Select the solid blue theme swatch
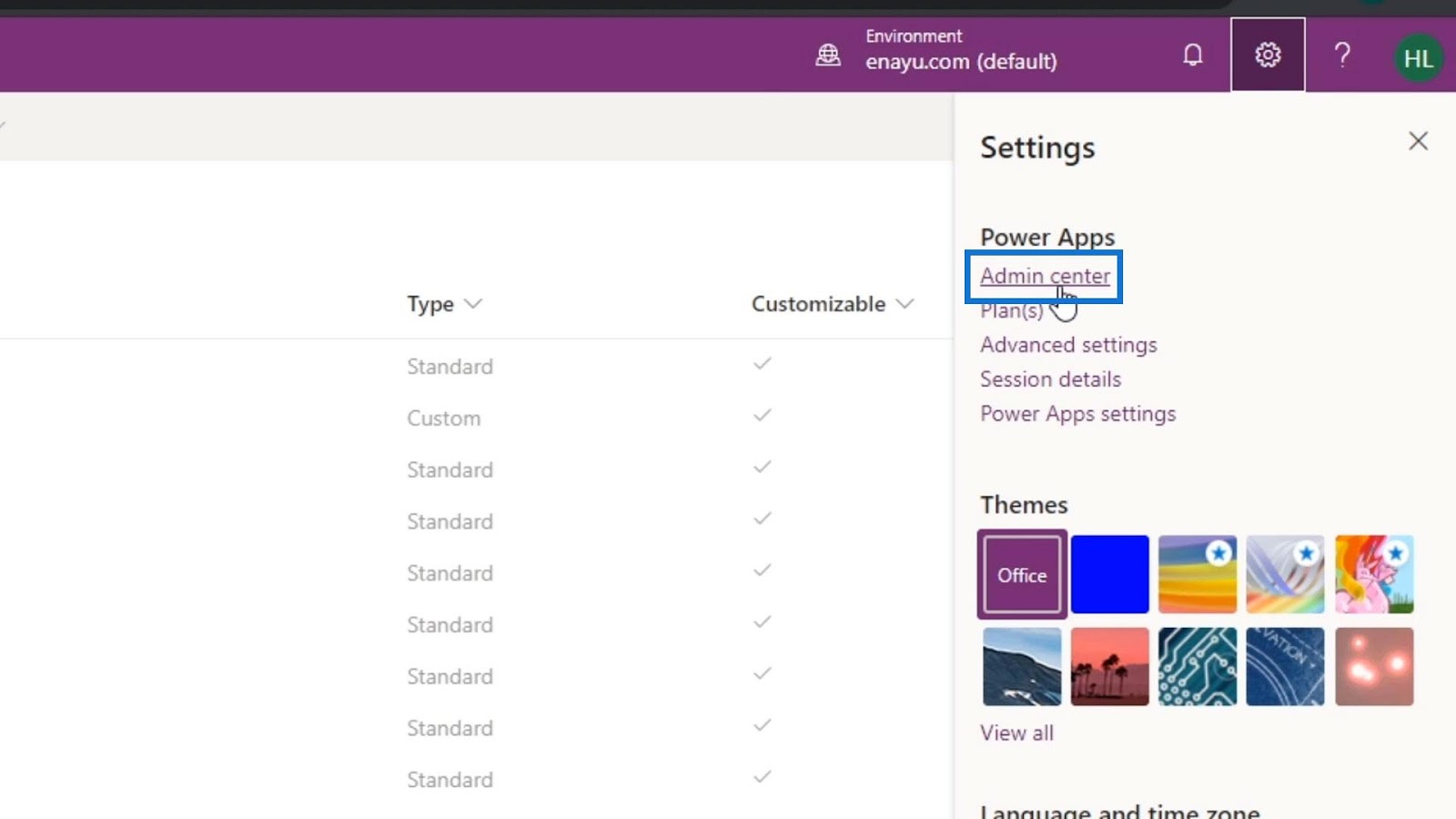 1109,574
